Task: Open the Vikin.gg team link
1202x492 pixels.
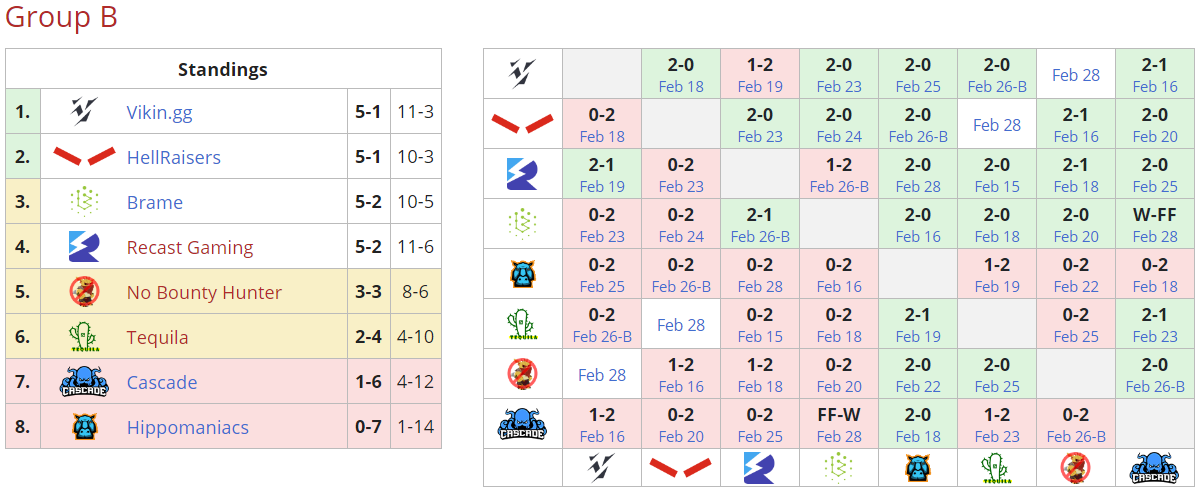Action: (159, 112)
